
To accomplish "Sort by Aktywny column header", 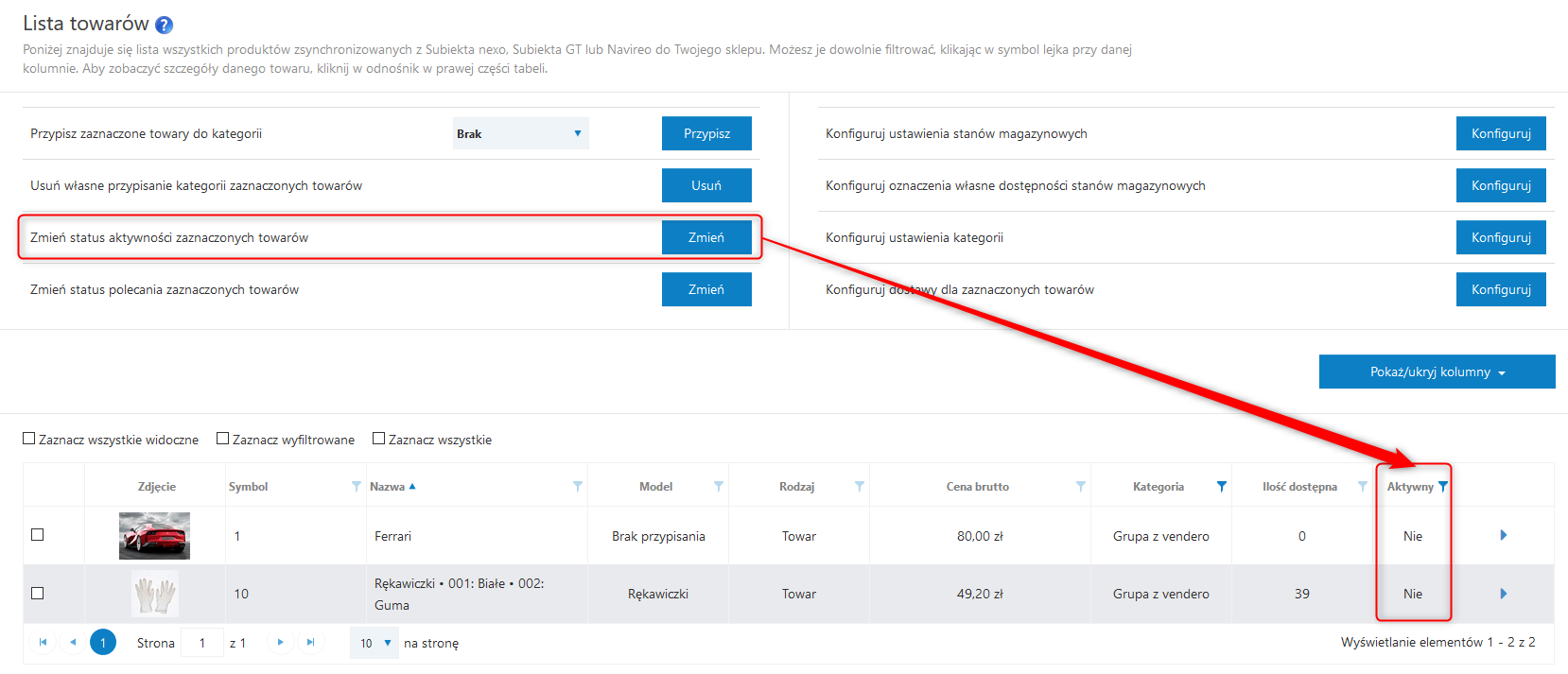I will (1410, 486).
